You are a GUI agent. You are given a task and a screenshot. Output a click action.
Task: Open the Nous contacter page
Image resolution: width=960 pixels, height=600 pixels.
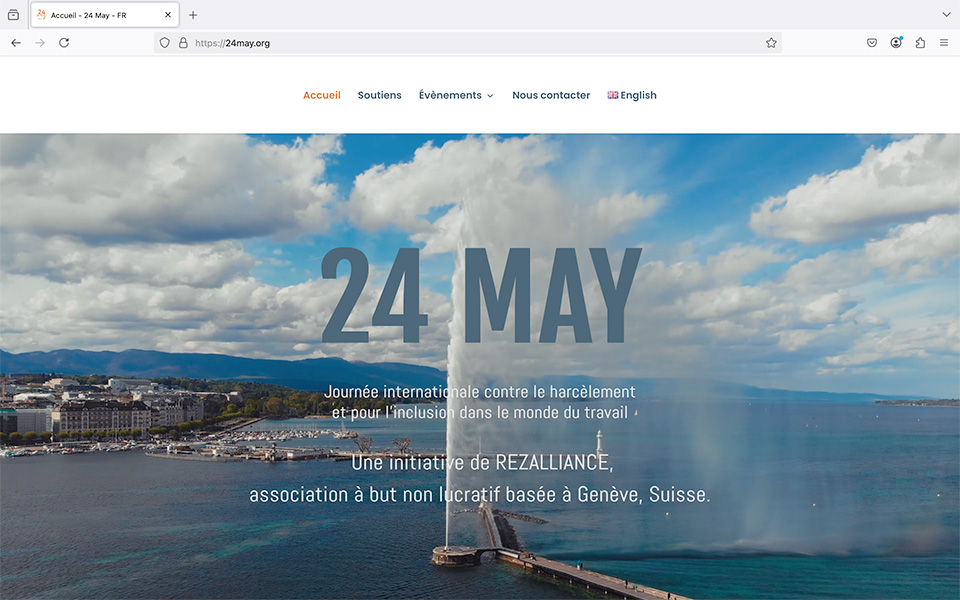point(551,95)
